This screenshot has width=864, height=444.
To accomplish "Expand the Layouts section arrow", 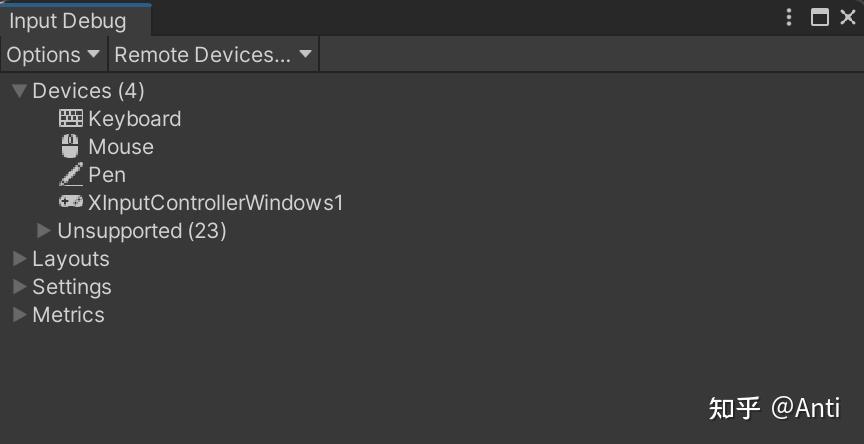I will pyautogui.click(x=19, y=259).
